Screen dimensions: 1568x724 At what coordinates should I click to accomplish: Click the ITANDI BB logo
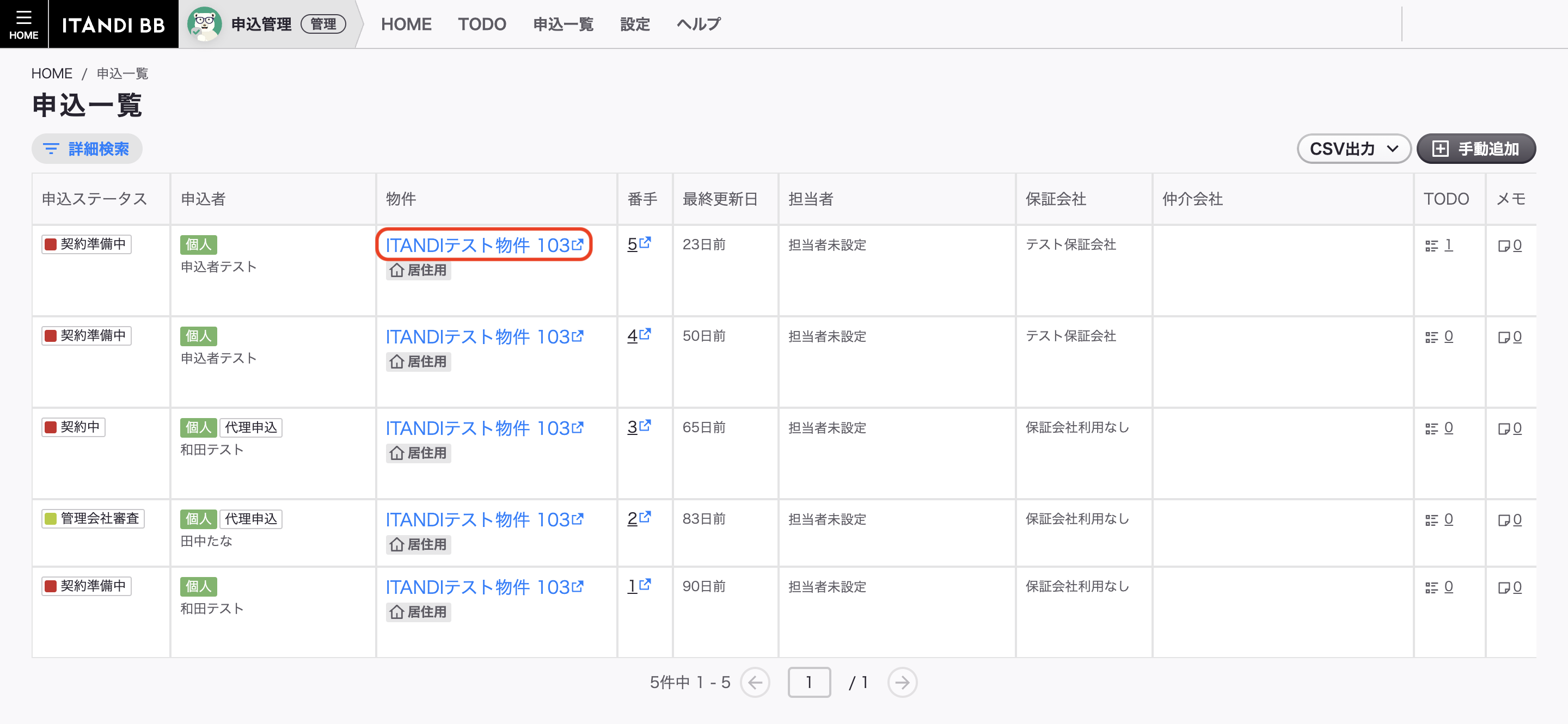113,24
